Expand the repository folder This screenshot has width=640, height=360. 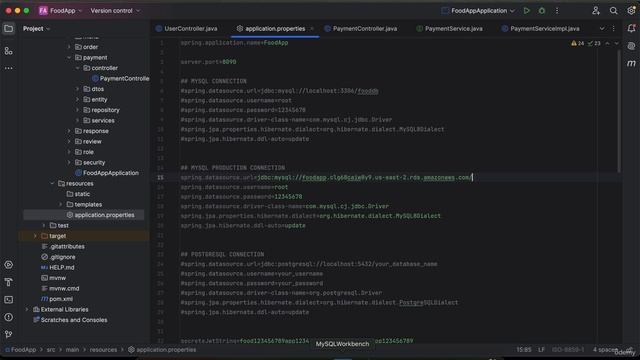(x=77, y=110)
